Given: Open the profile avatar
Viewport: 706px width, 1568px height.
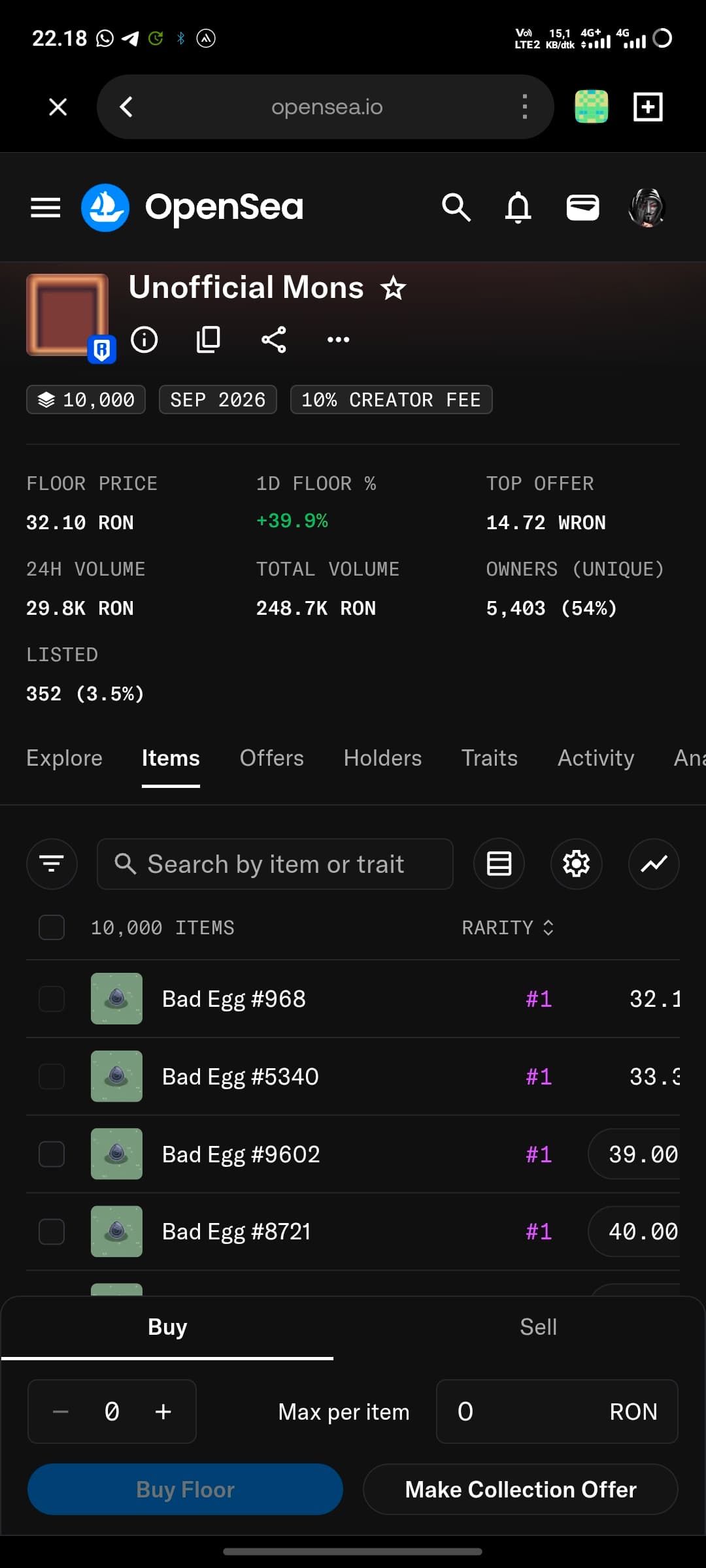Looking at the screenshot, I should (x=647, y=208).
